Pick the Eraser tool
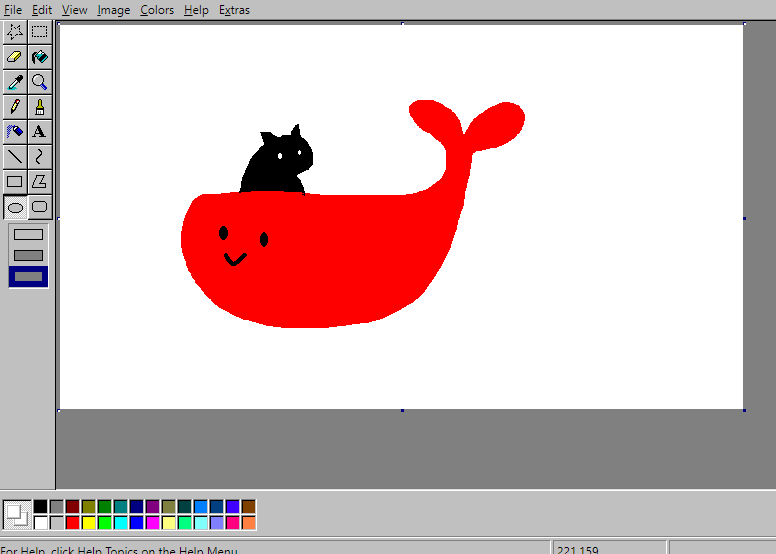Image resolution: width=776 pixels, height=554 pixels. pyautogui.click(x=15, y=57)
